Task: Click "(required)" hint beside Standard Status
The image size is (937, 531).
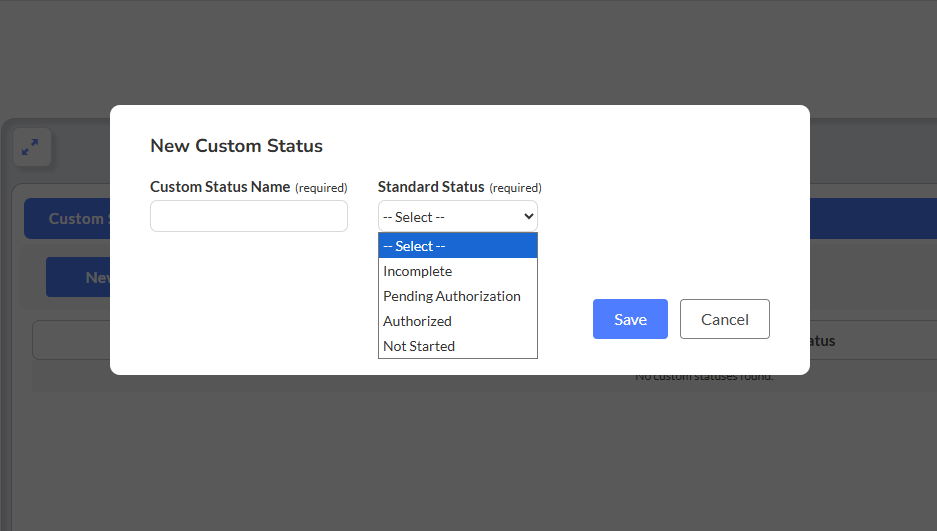Action: click(515, 188)
